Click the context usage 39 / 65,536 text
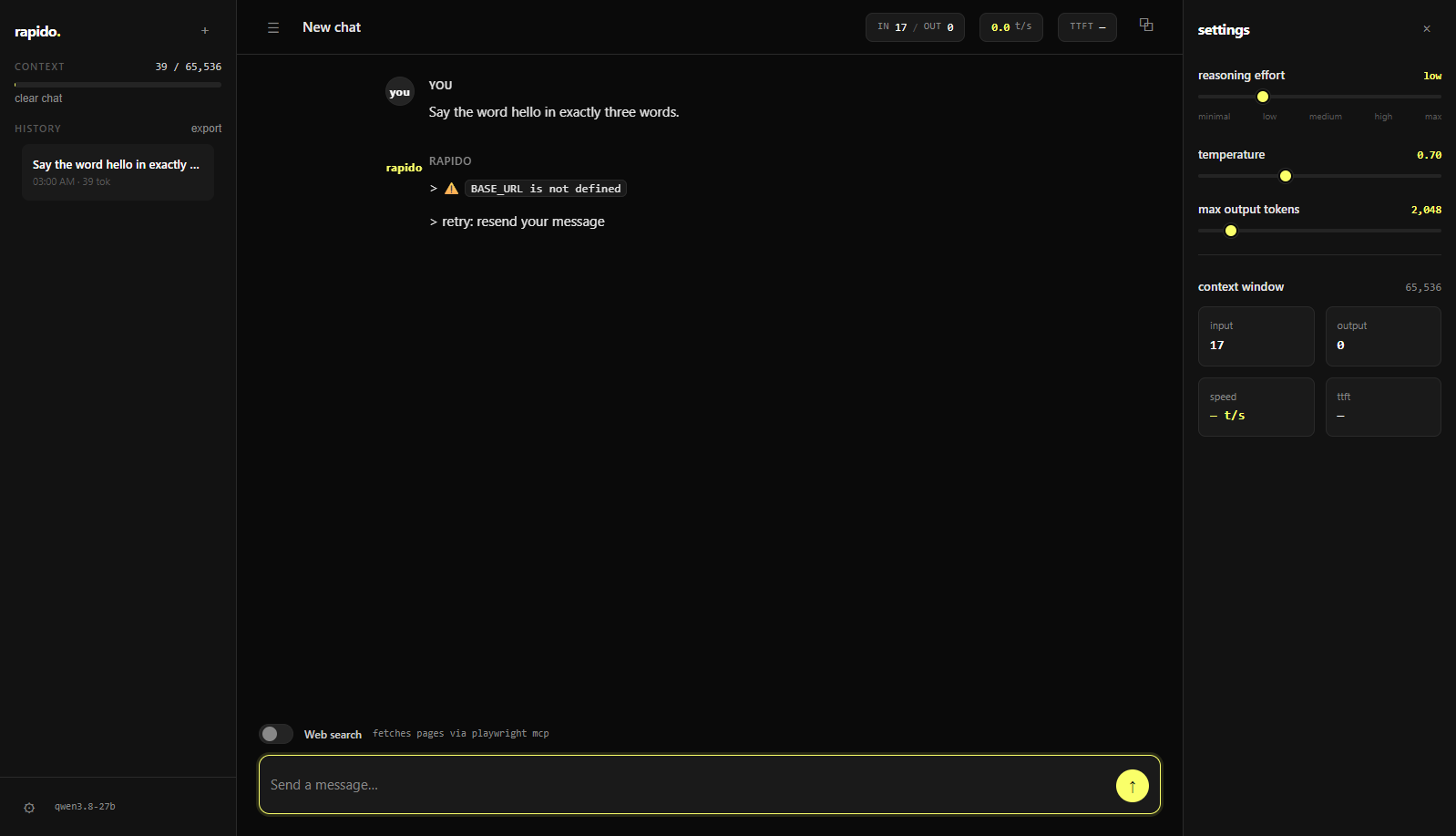Screen dimensions: 1456x836 tap(189, 67)
